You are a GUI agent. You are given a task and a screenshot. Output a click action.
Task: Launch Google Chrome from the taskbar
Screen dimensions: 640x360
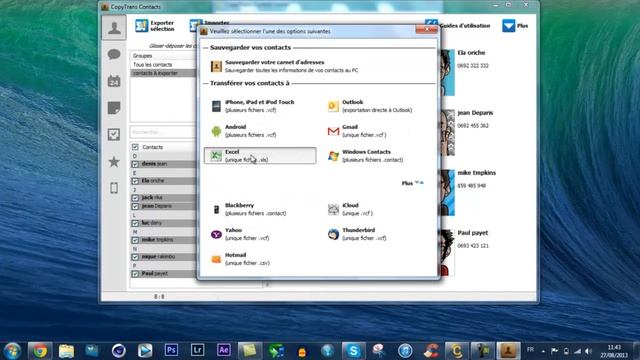[40, 351]
